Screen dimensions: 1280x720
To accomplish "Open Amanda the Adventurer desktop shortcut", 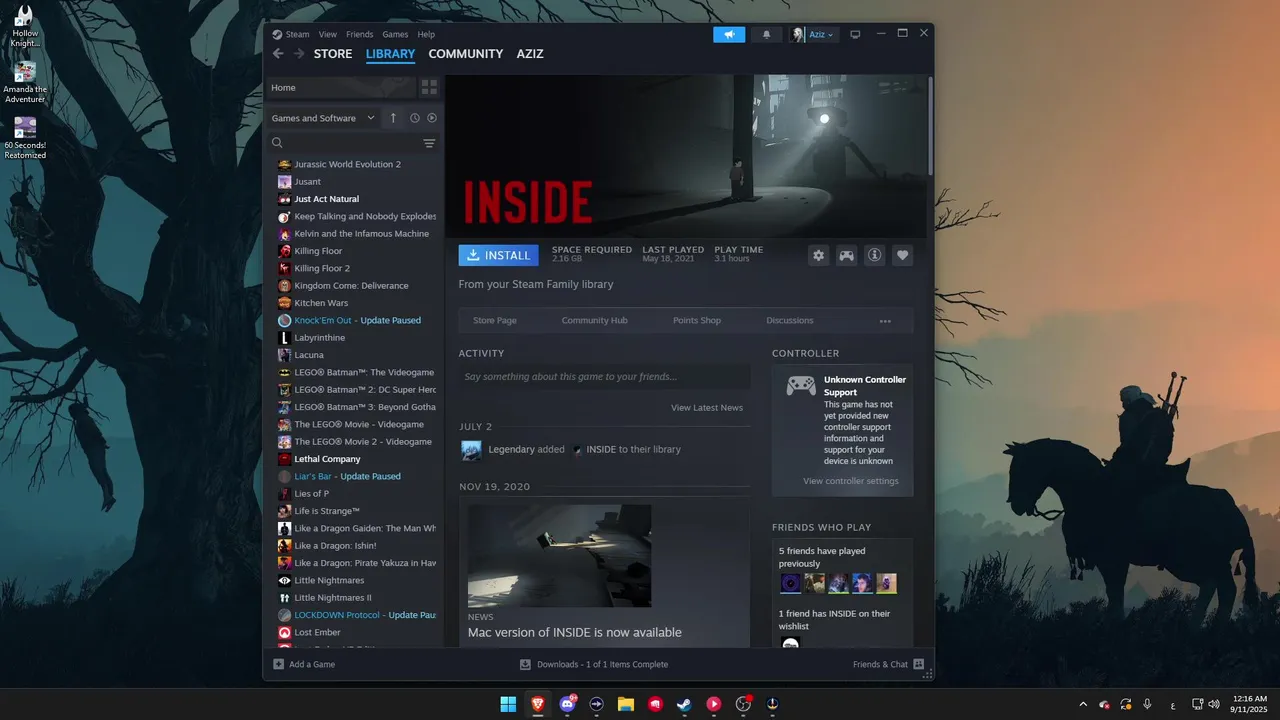I will point(25,82).
